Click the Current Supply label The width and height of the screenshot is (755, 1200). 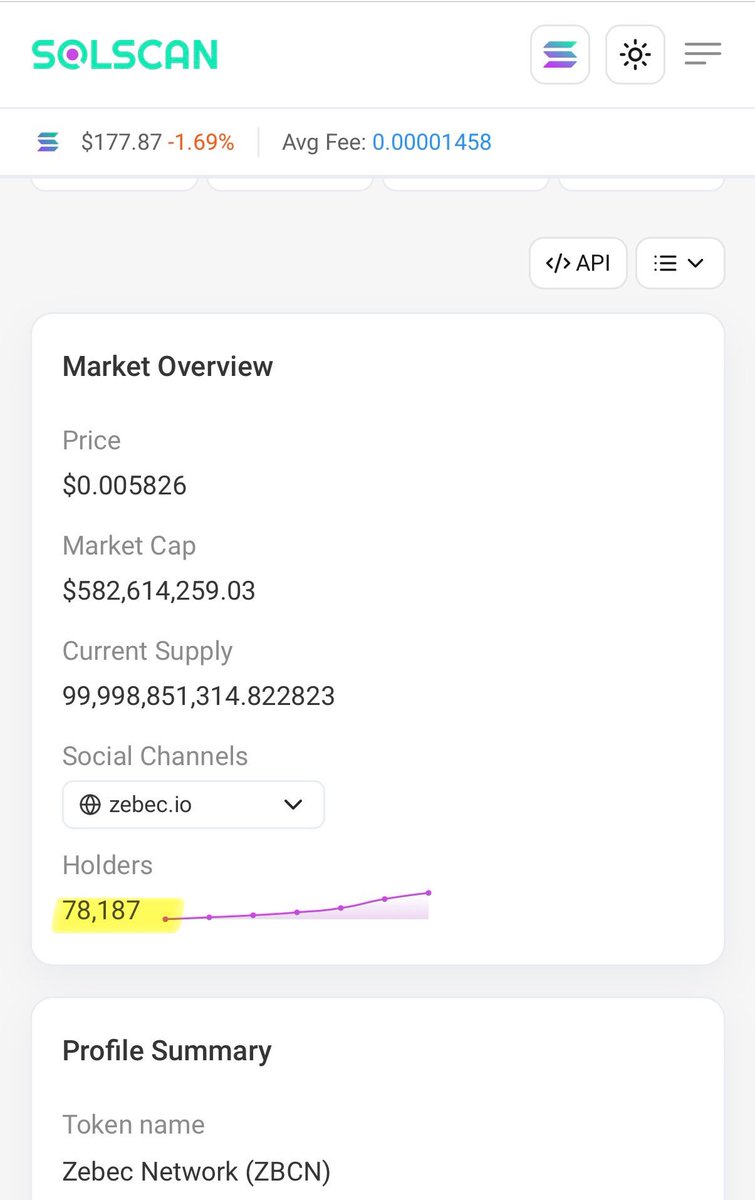pyautogui.click(x=147, y=651)
